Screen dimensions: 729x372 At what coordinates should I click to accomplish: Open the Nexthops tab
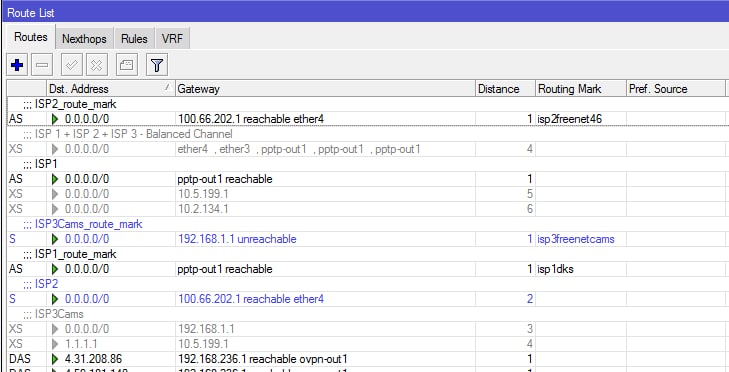(x=84, y=39)
